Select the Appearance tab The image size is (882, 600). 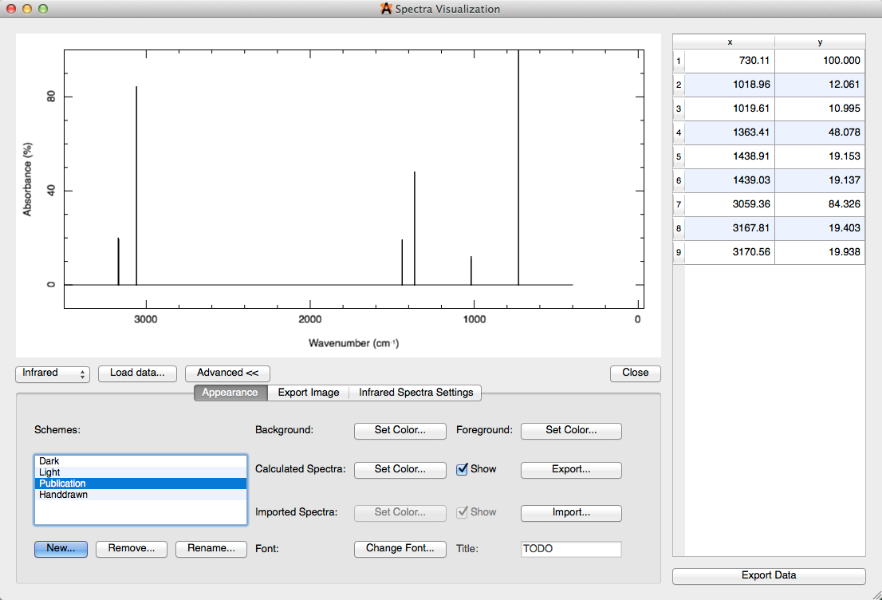(230, 393)
